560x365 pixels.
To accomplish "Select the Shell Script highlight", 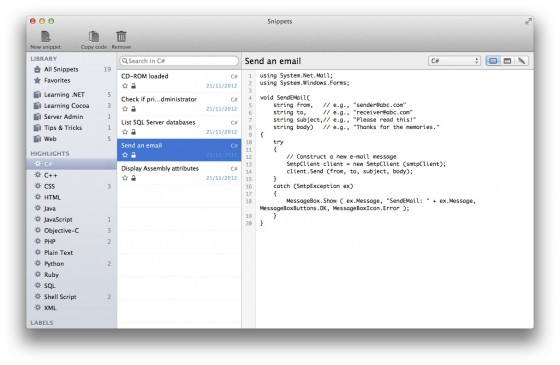I will [72, 297].
